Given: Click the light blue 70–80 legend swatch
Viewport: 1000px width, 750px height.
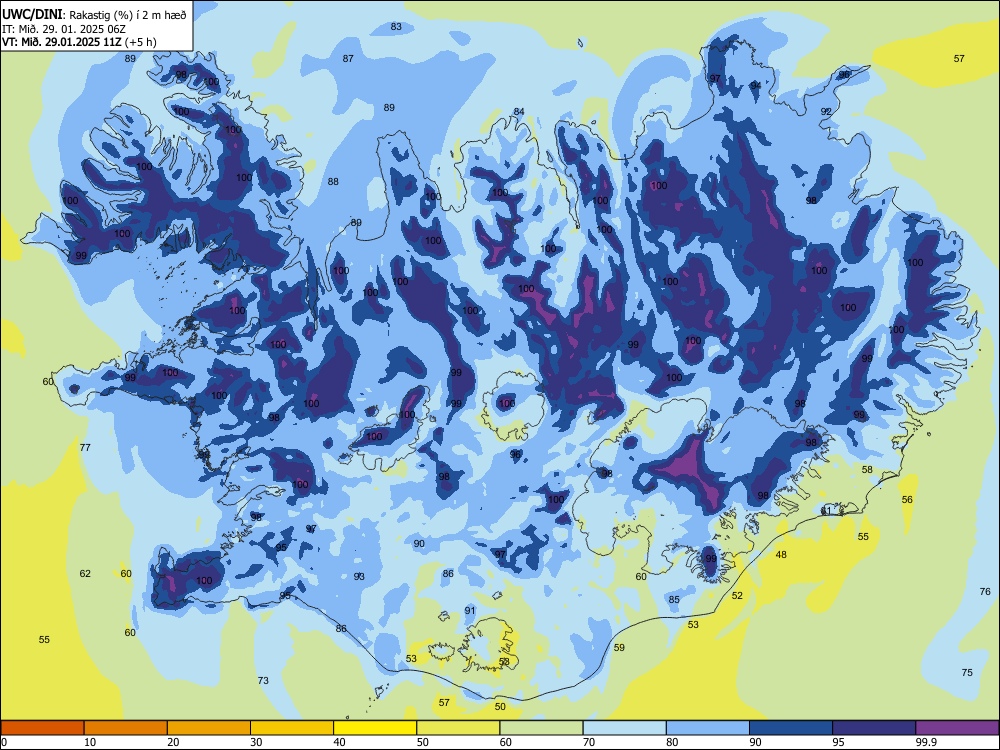Looking at the screenshot, I should 624,728.
